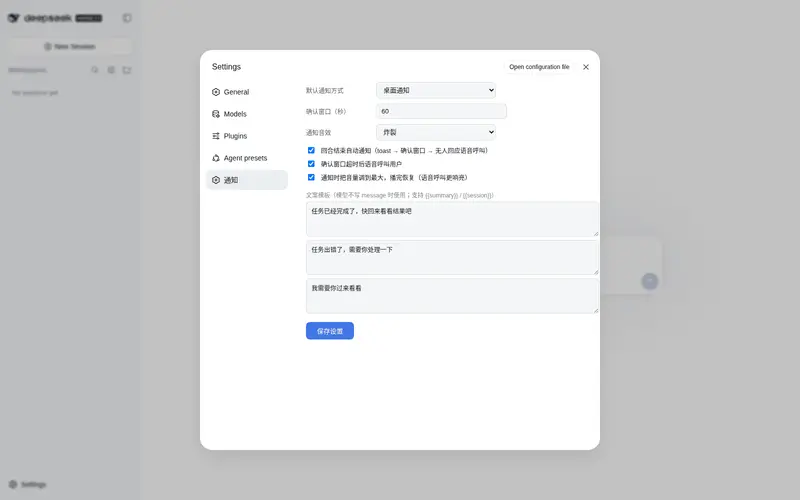Click into the 我需要你过来看看 template textarea
Screen dimensions: 800x500
click(x=452, y=296)
